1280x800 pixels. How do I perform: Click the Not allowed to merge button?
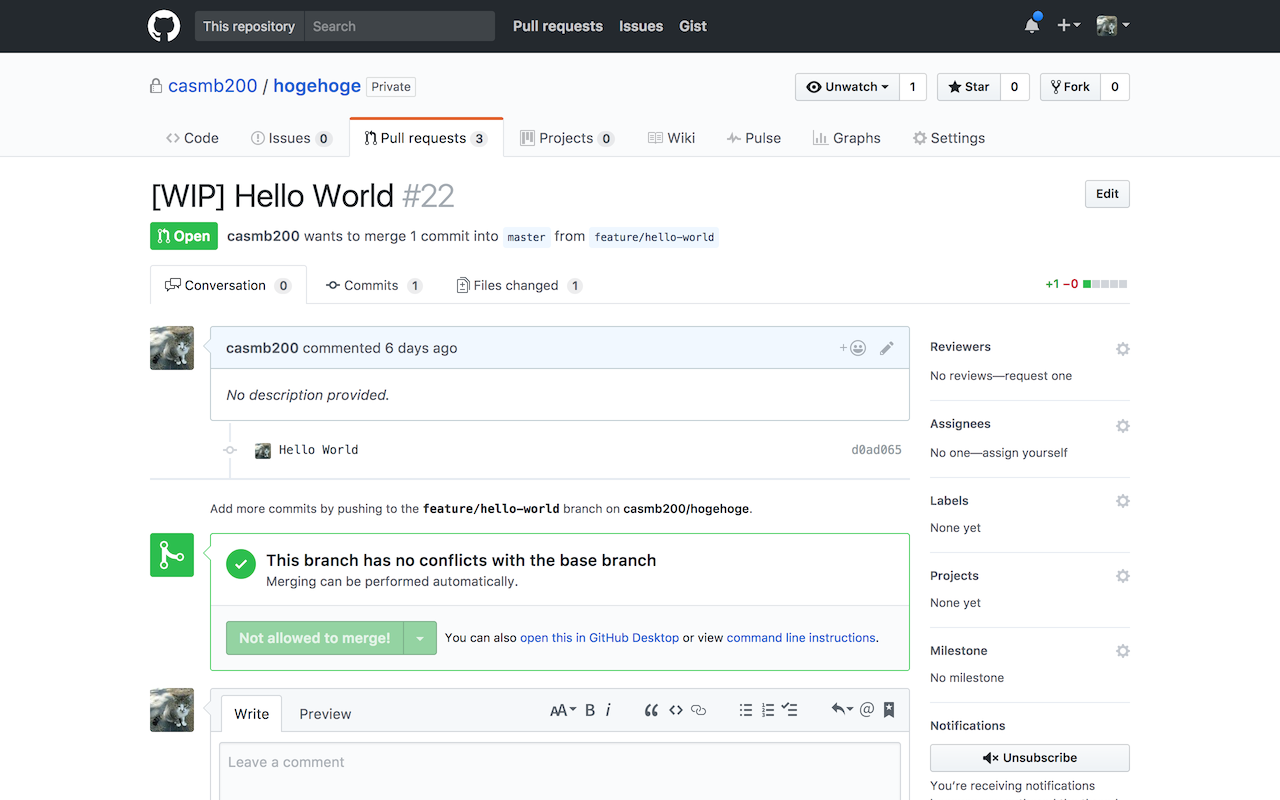click(314, 638)
